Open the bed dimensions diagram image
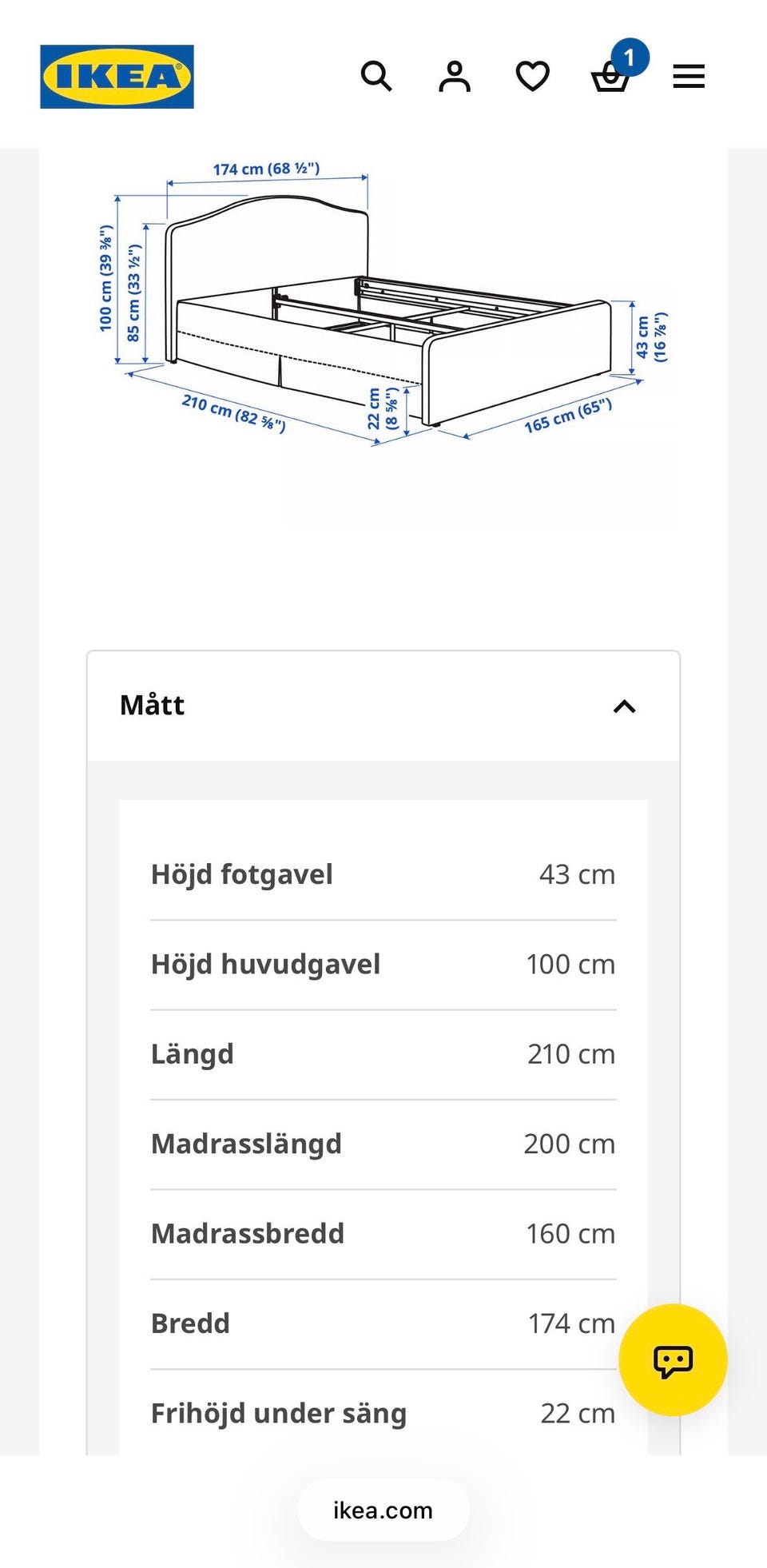Viewport: 767px width, 1568px height. (383, 304)
